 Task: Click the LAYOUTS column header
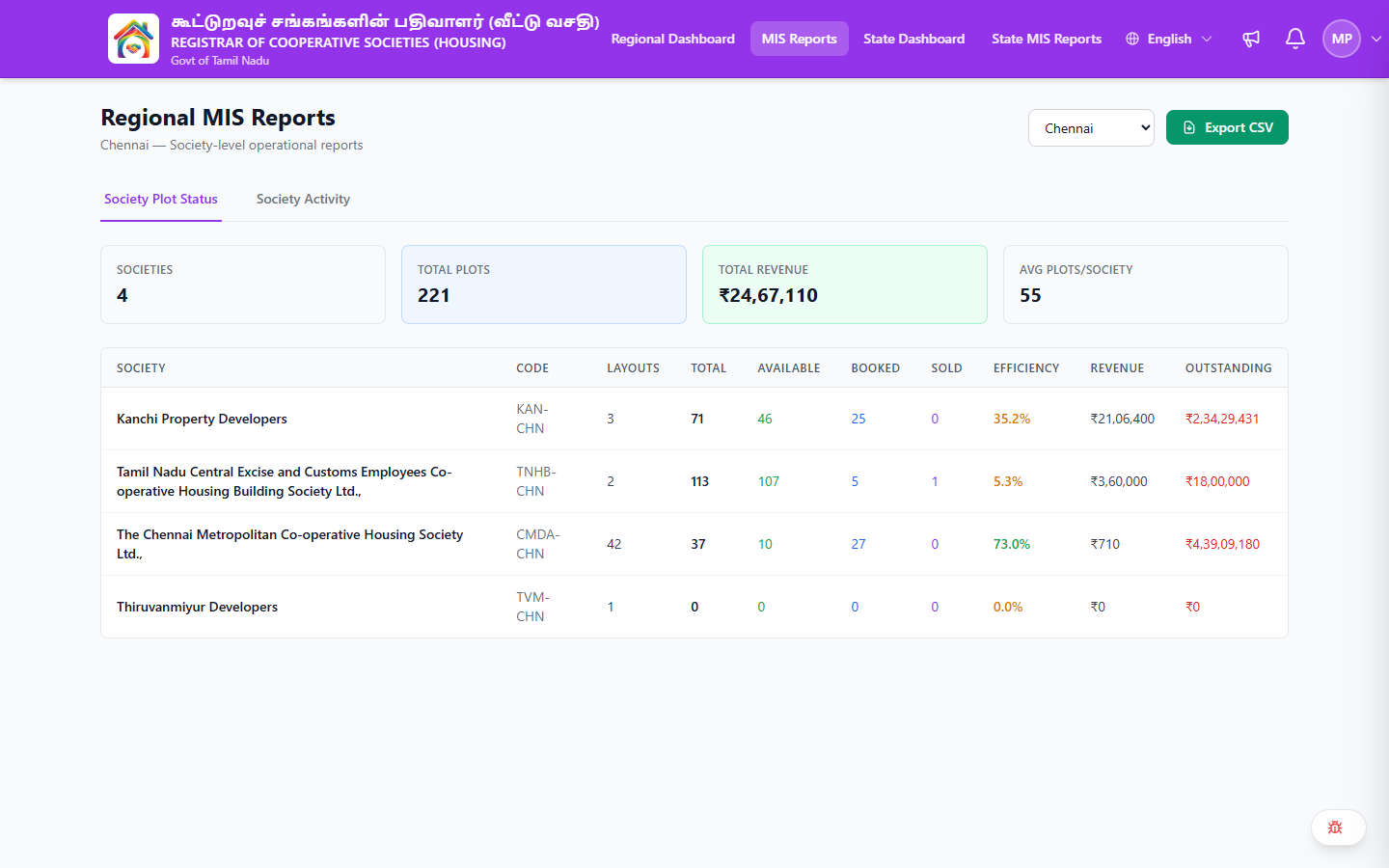[x=633, y=368]
